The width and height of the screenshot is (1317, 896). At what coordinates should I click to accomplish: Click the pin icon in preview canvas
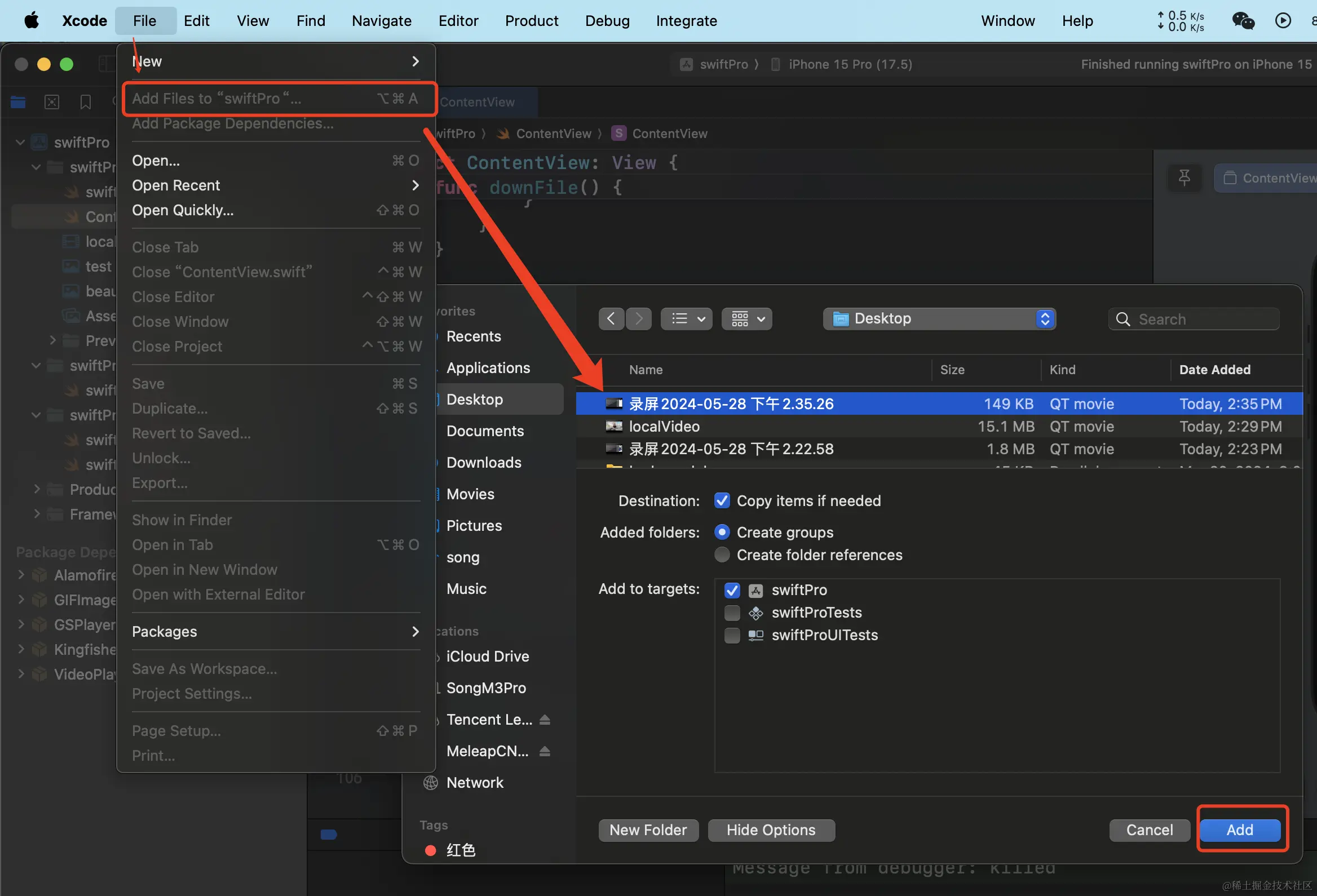(x=1184, y=178)
